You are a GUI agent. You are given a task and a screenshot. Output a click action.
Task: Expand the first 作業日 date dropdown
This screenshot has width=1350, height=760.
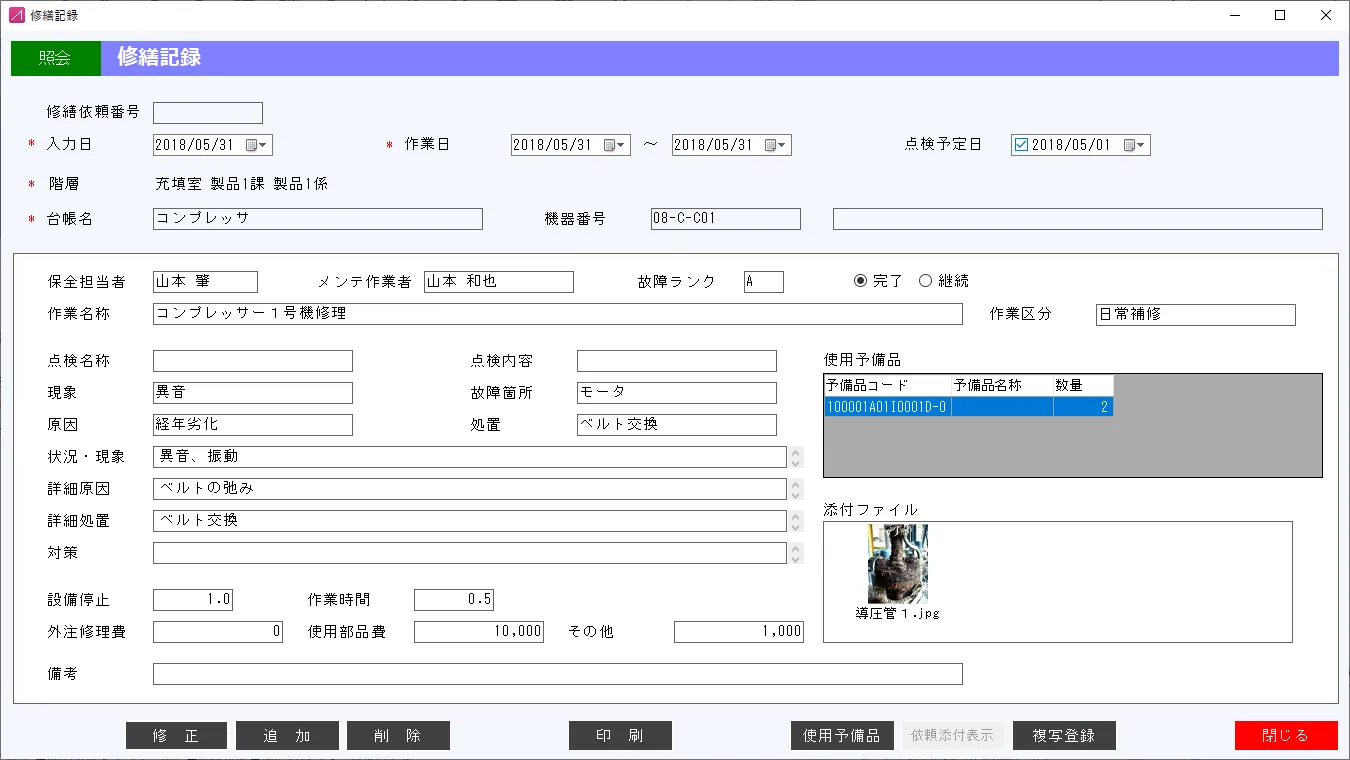pos(622,144)
